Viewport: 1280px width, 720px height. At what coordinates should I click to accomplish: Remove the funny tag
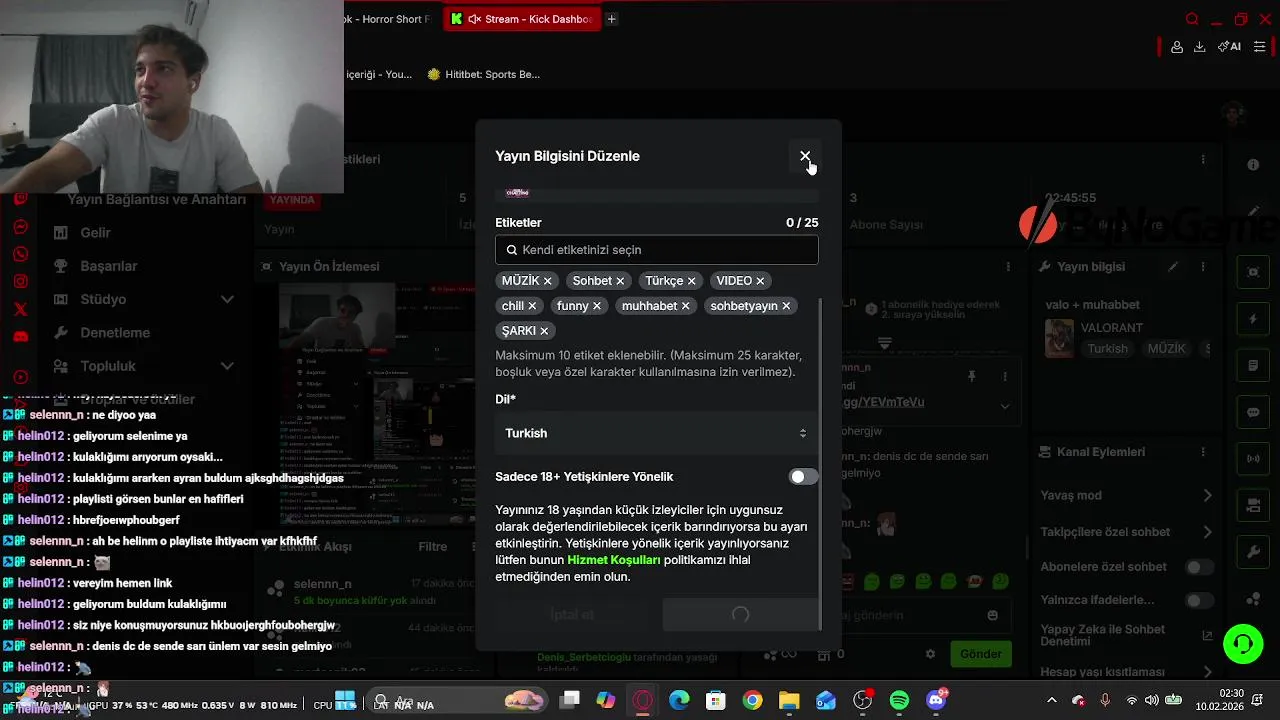[x=597, y=306]
